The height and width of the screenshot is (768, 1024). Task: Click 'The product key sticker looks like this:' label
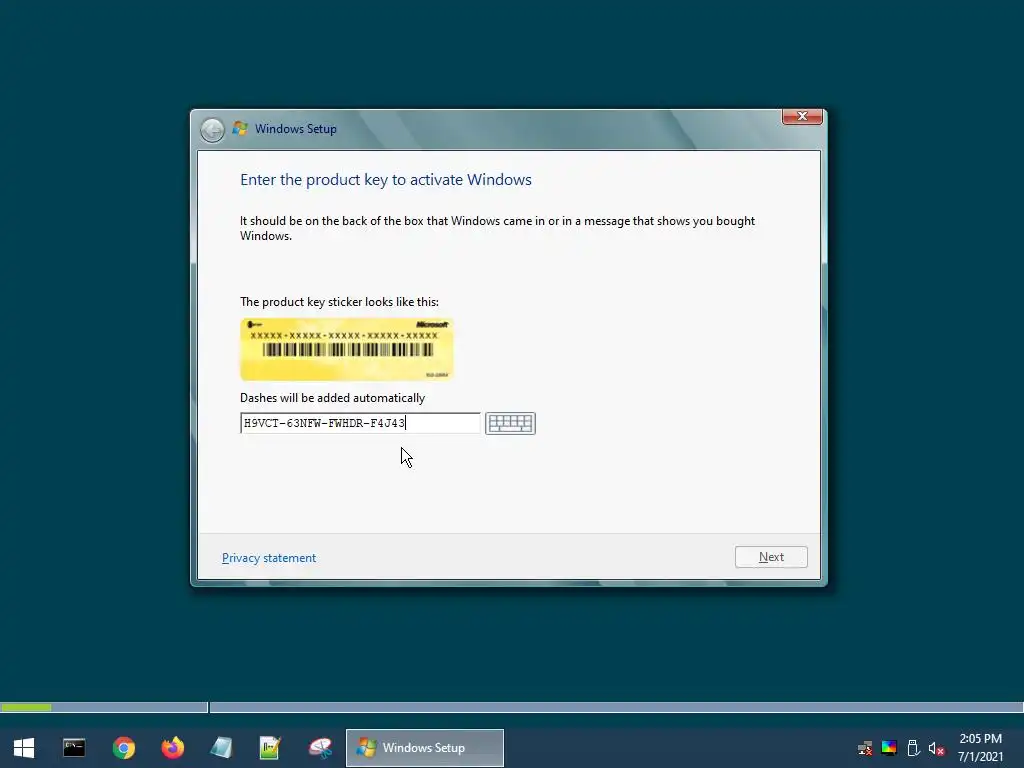339,302
